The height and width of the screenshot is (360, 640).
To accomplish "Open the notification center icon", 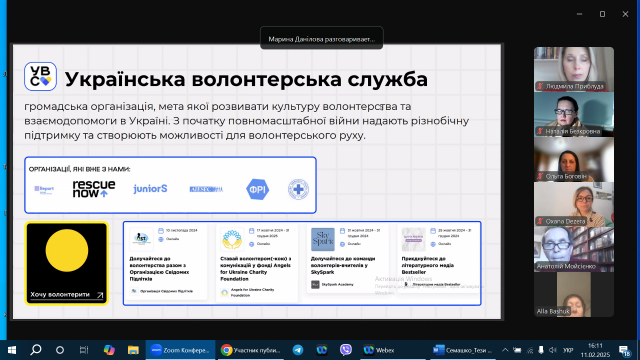I will (624, 350).
